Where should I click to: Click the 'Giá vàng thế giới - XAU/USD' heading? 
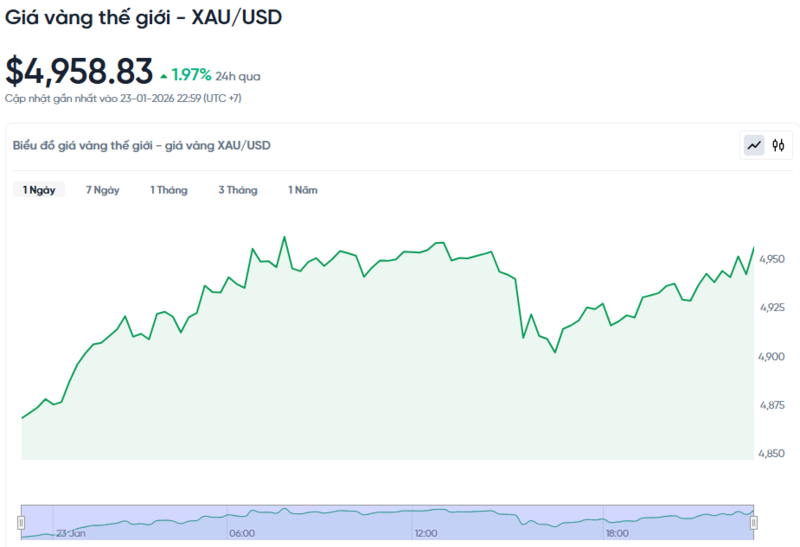(144, 19)
